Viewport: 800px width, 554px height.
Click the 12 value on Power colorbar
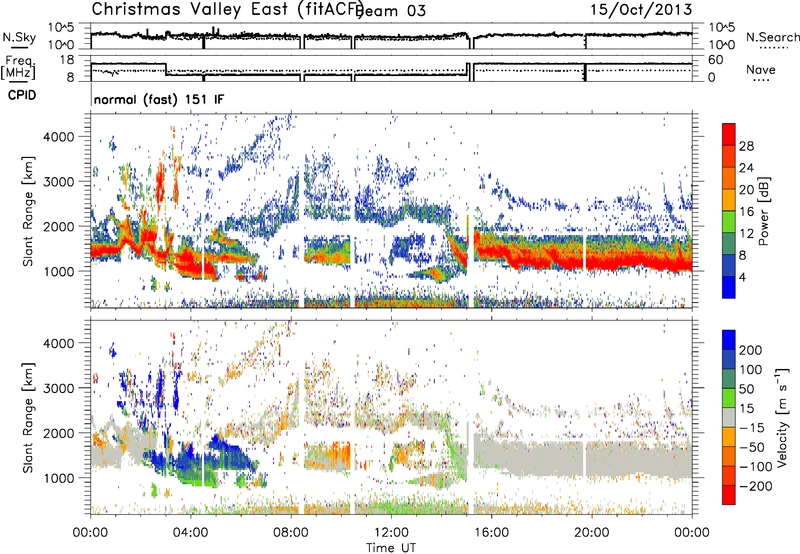[x=746, y=234]
